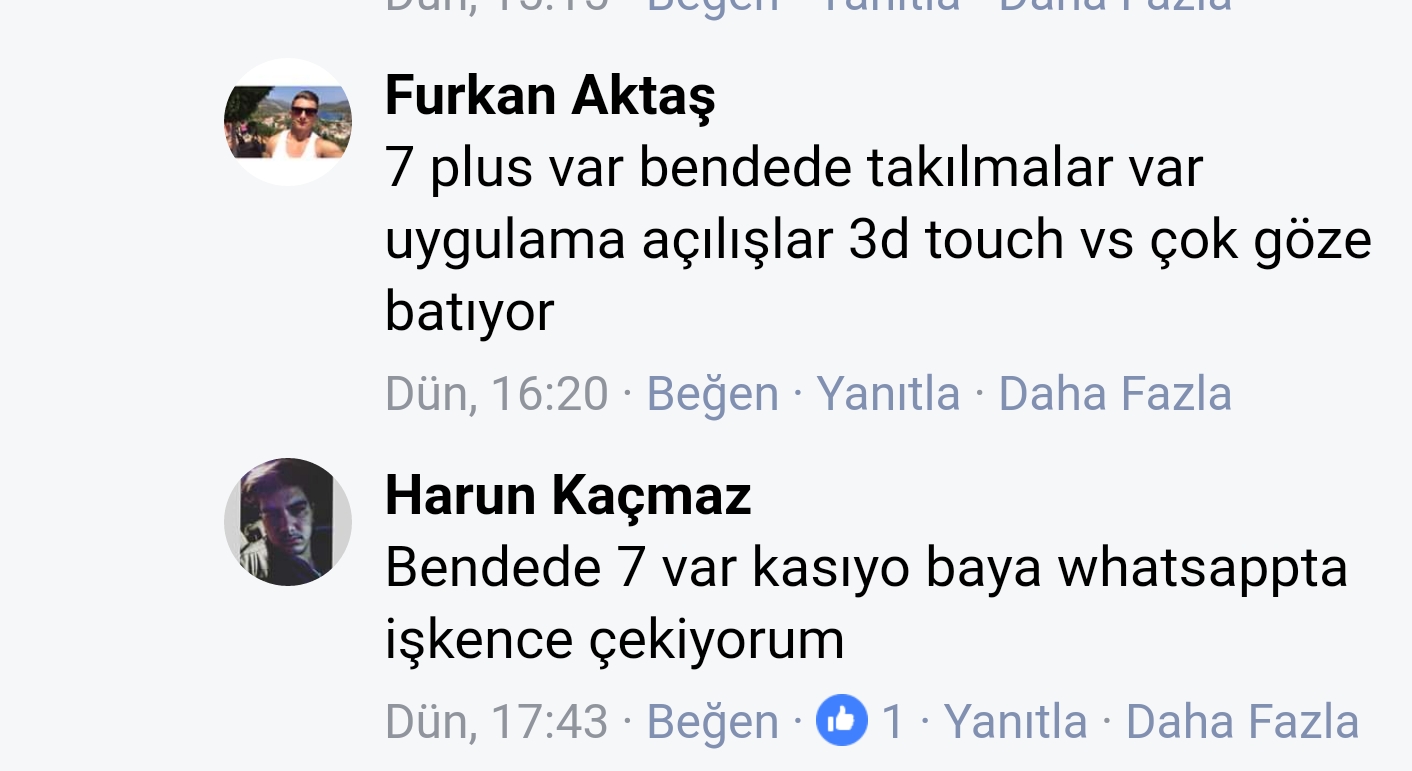Like Furkan Aktaş's comment with Beğen
This screenshot has width=1412, height=771.
[x=713, y=393]
